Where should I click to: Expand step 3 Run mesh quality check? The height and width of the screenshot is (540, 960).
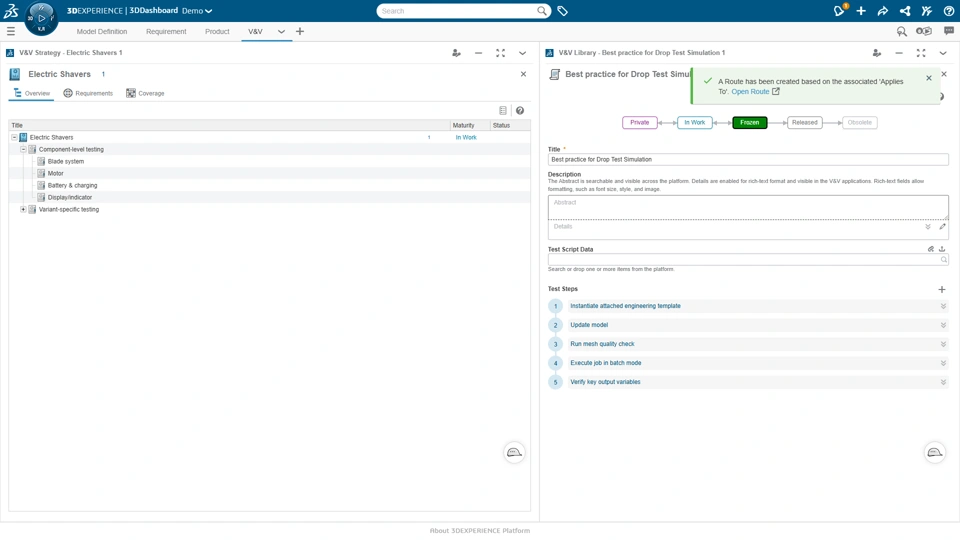click(x=943, y=344)
